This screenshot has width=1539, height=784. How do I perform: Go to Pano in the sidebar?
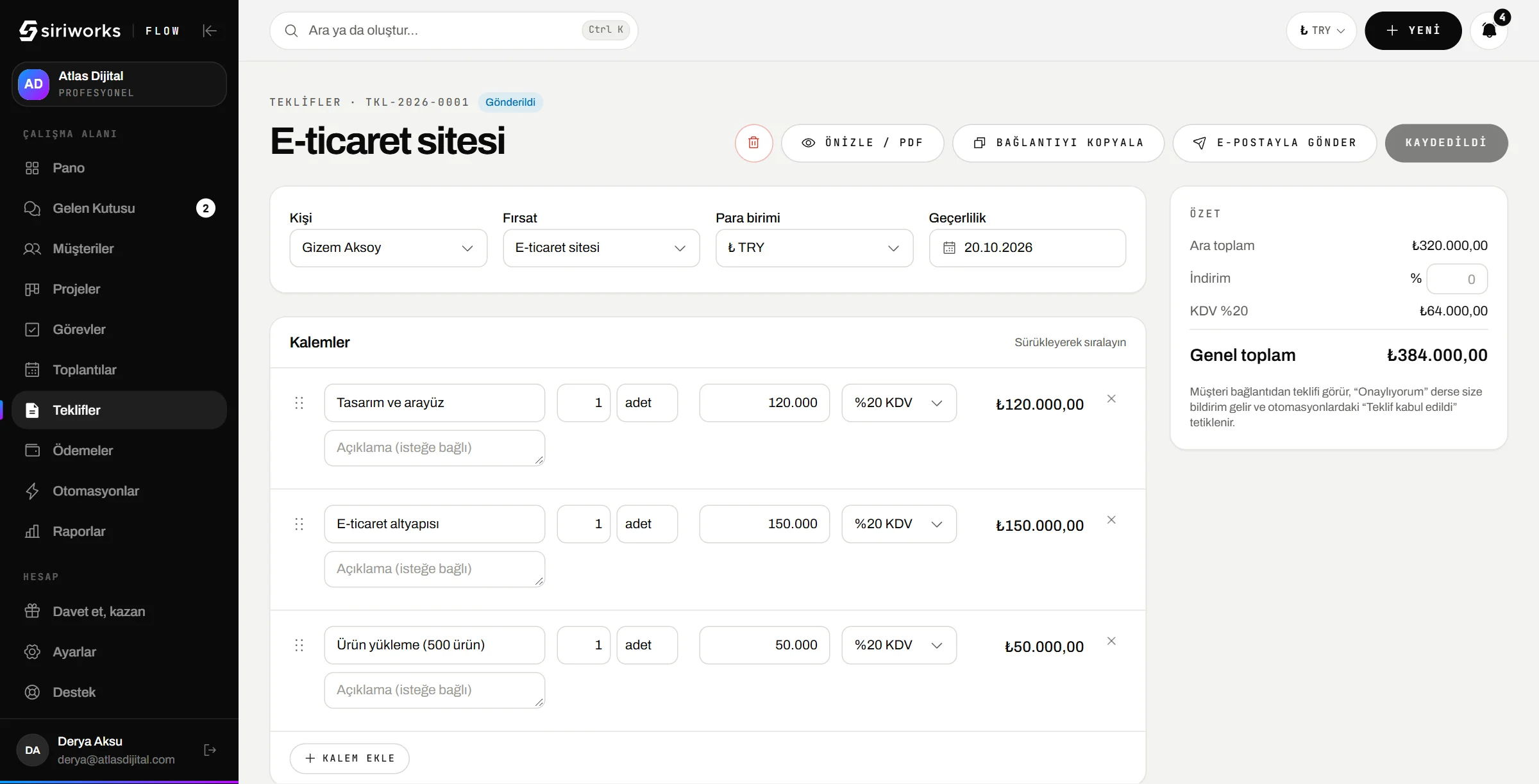119,168
